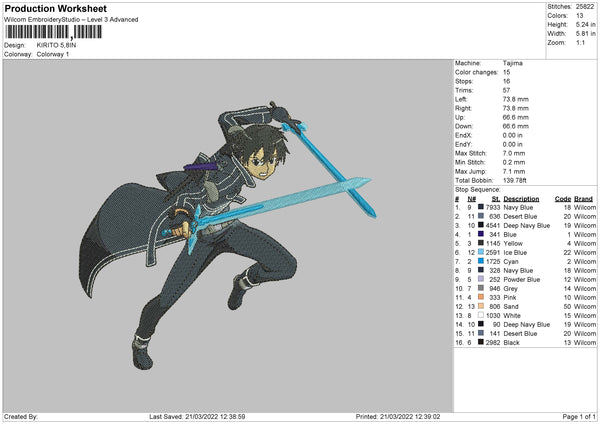
Task: Select the "EndX:" label
Action: (x=463, y=135)
